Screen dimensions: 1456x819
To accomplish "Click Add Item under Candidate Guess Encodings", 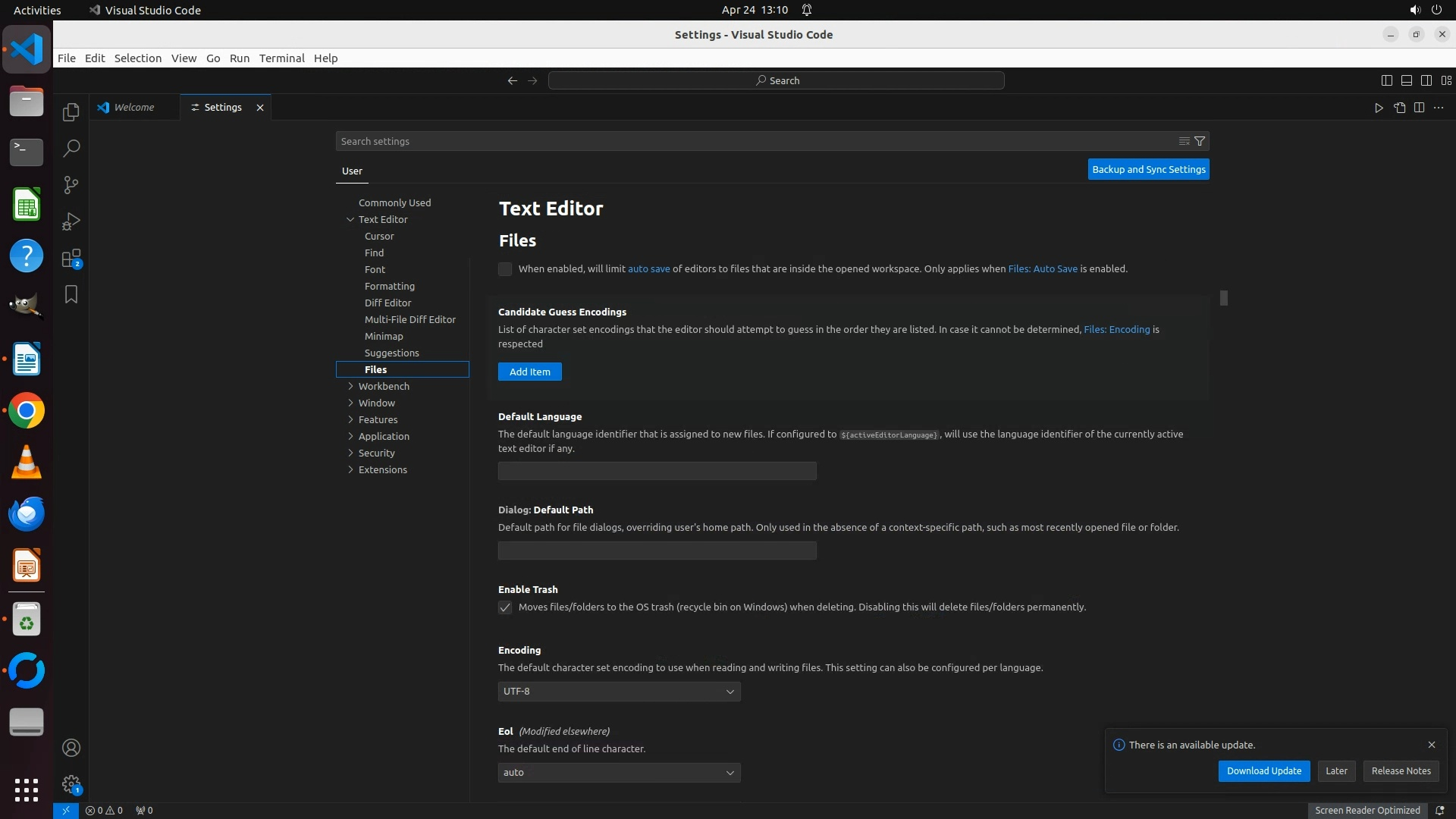I will [529, 372].
